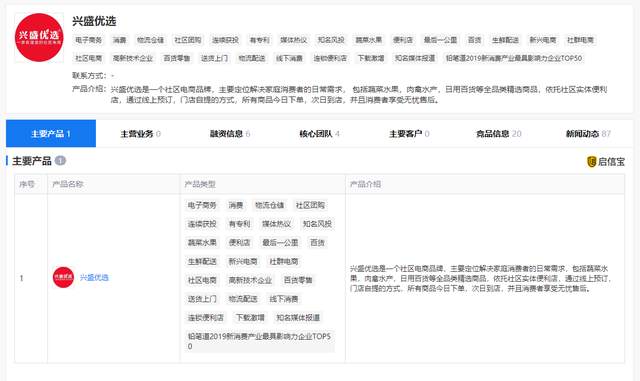
Task: Click the 新兴电商 tag under the company title
Action: (543, 40)
